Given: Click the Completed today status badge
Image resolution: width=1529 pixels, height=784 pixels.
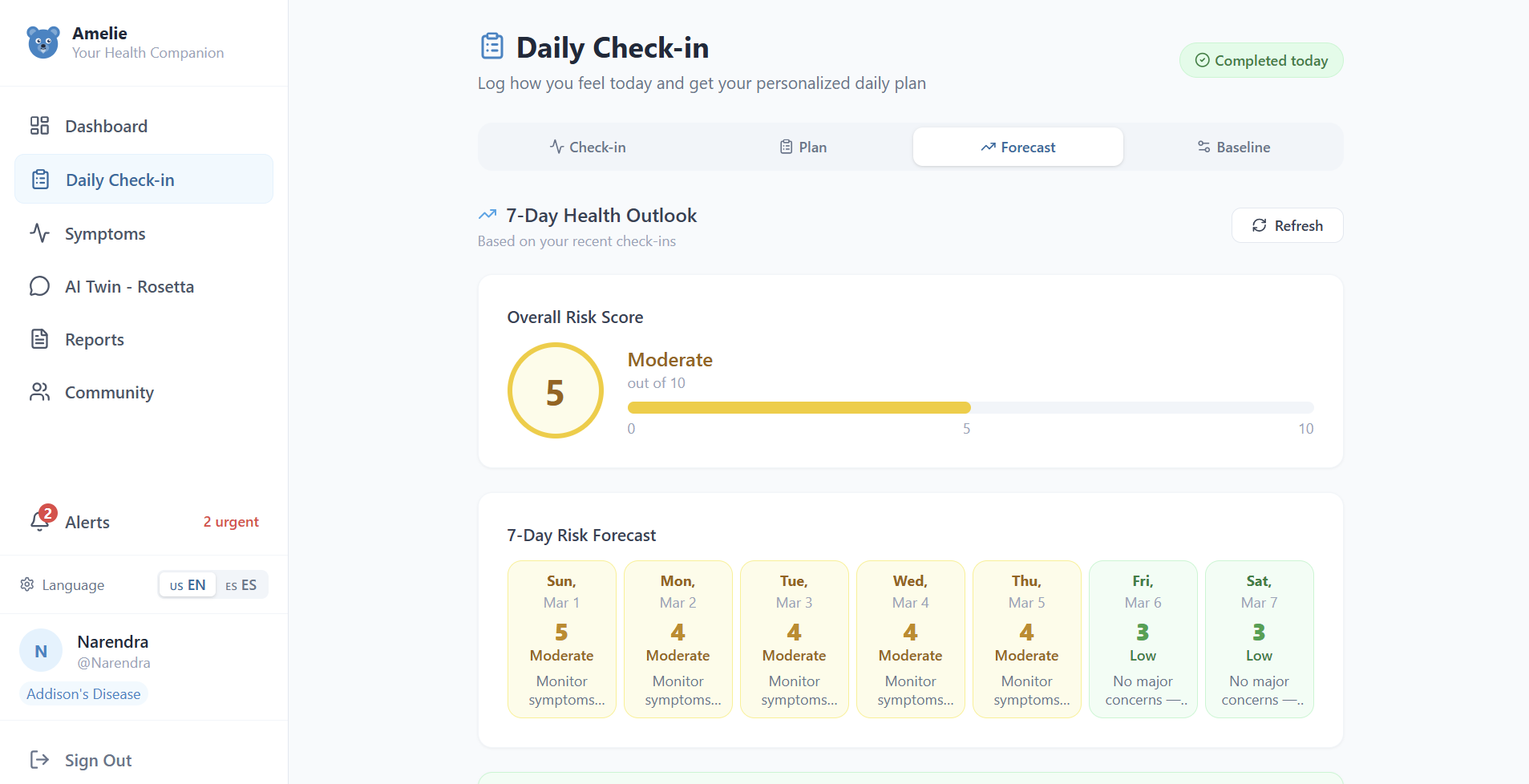Looking at the screenshot, I should [x=1261, y=61].
